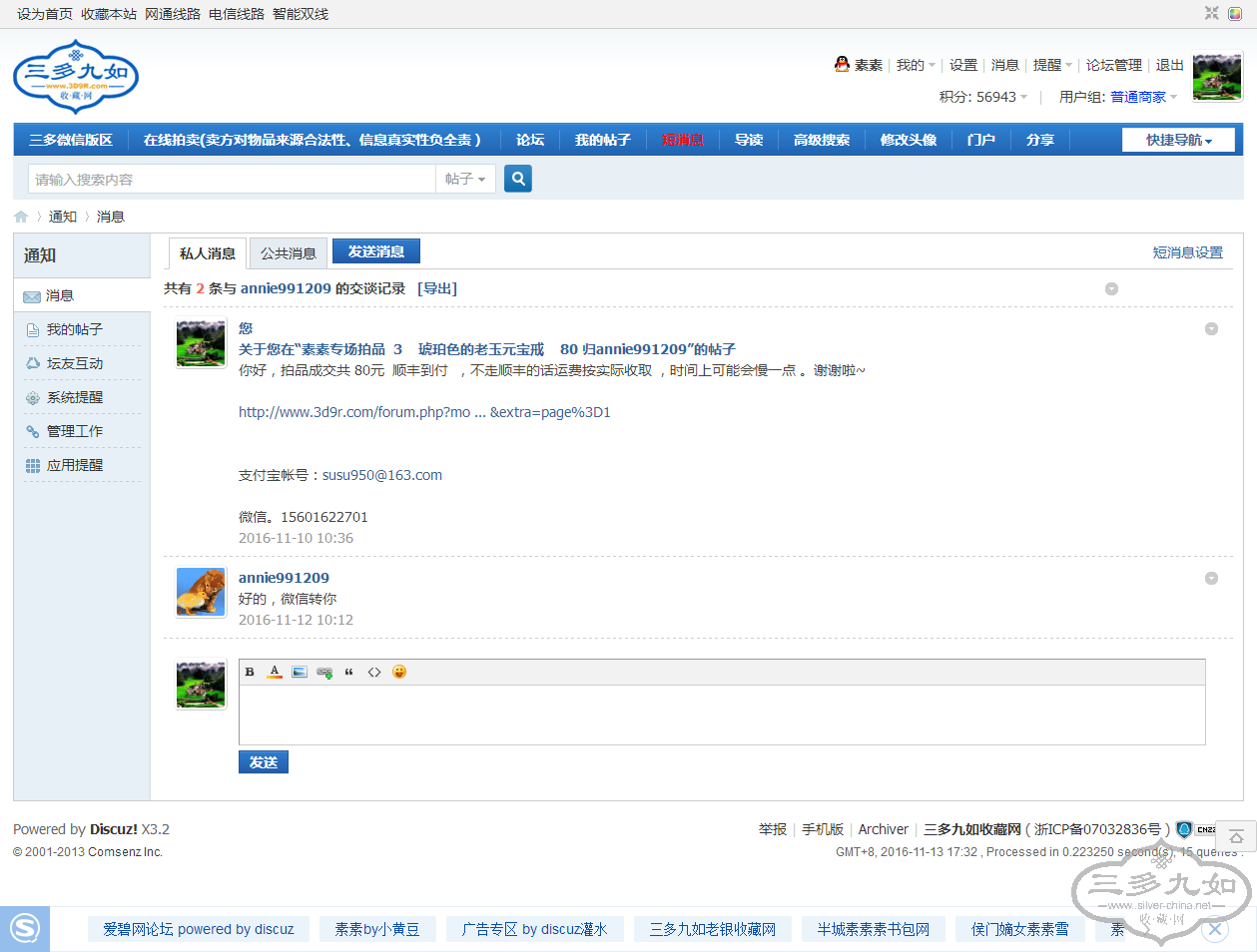Click the 导出 export link
1257x952 pixels.
click(x=437, y=288)
